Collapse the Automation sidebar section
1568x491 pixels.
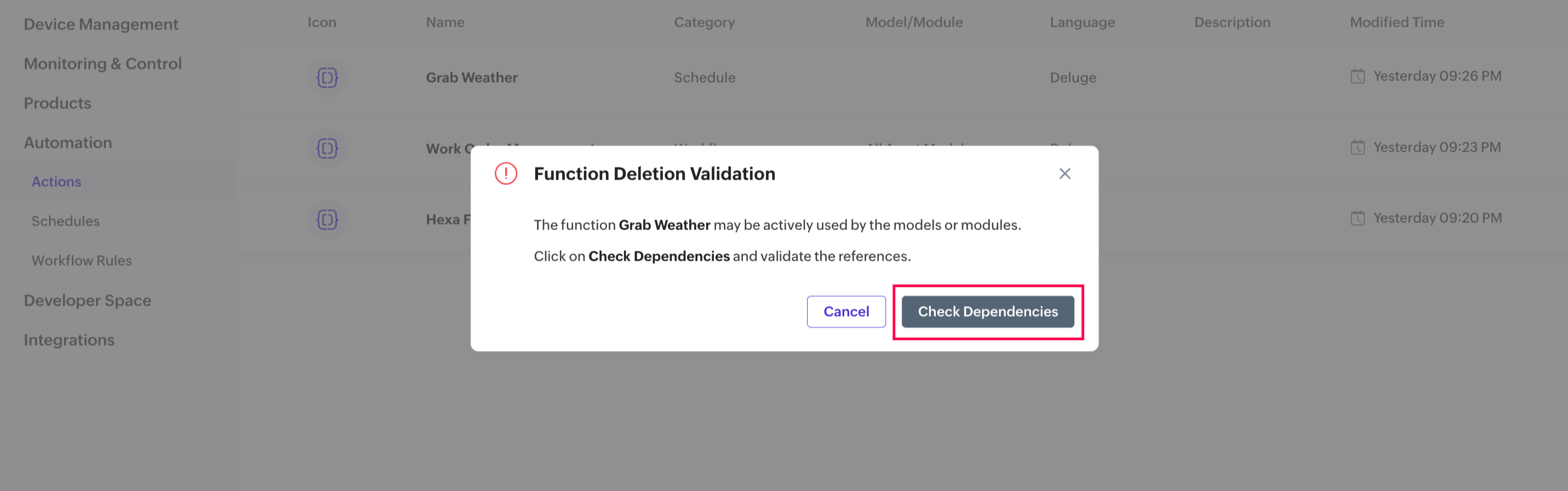coord(68,142)
